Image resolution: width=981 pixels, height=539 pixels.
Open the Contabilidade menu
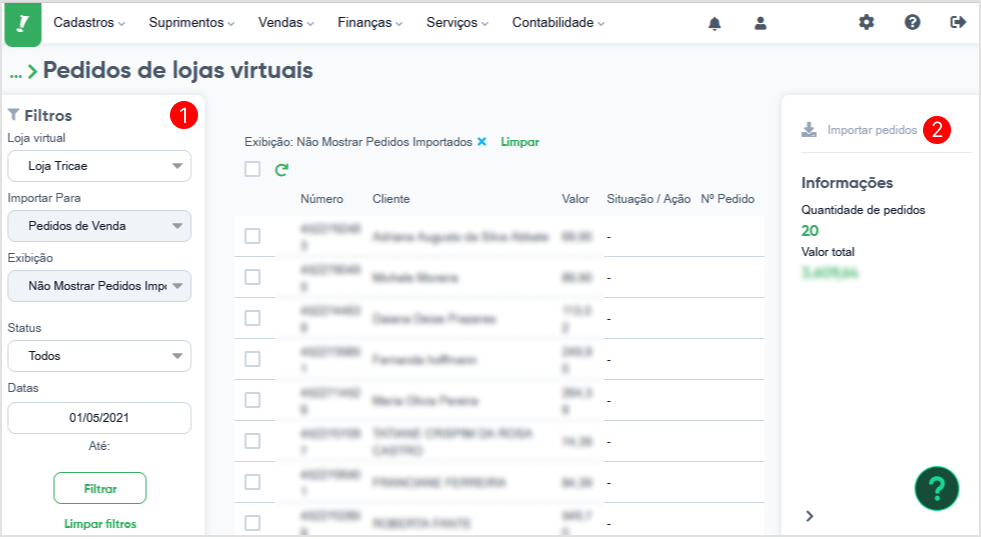(558, 23)
